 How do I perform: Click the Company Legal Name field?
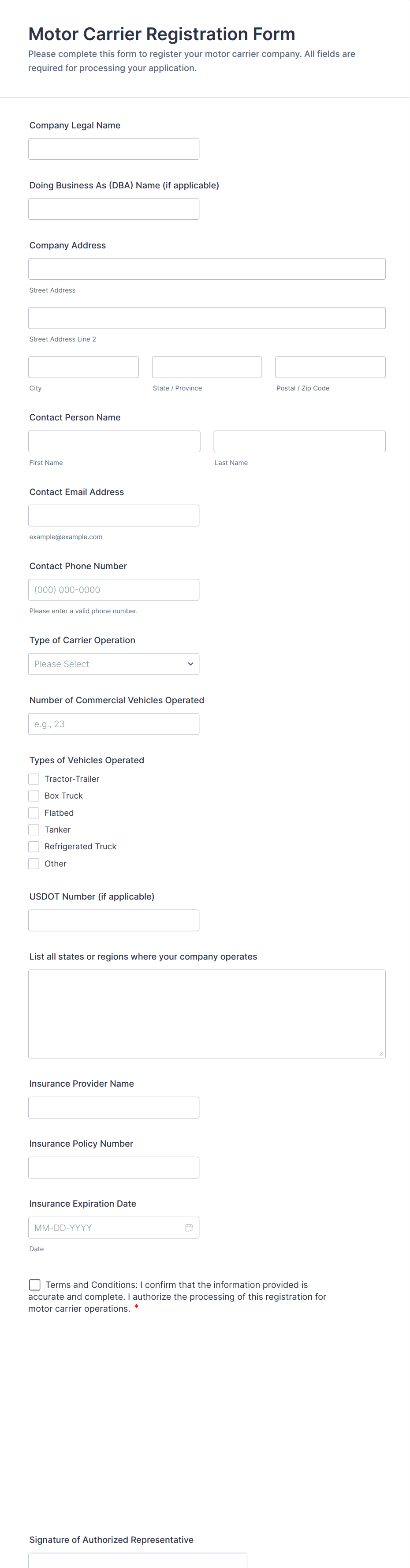pos(114,149)
